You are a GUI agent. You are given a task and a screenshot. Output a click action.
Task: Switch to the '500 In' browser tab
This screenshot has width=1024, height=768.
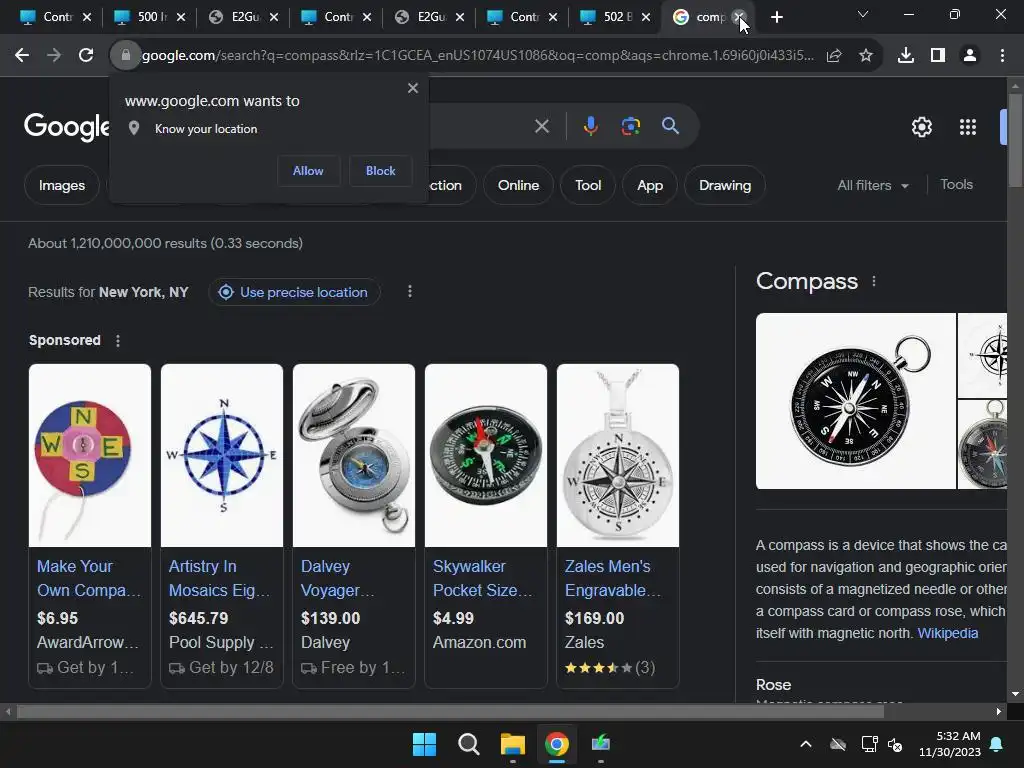(x=149, y=17)
